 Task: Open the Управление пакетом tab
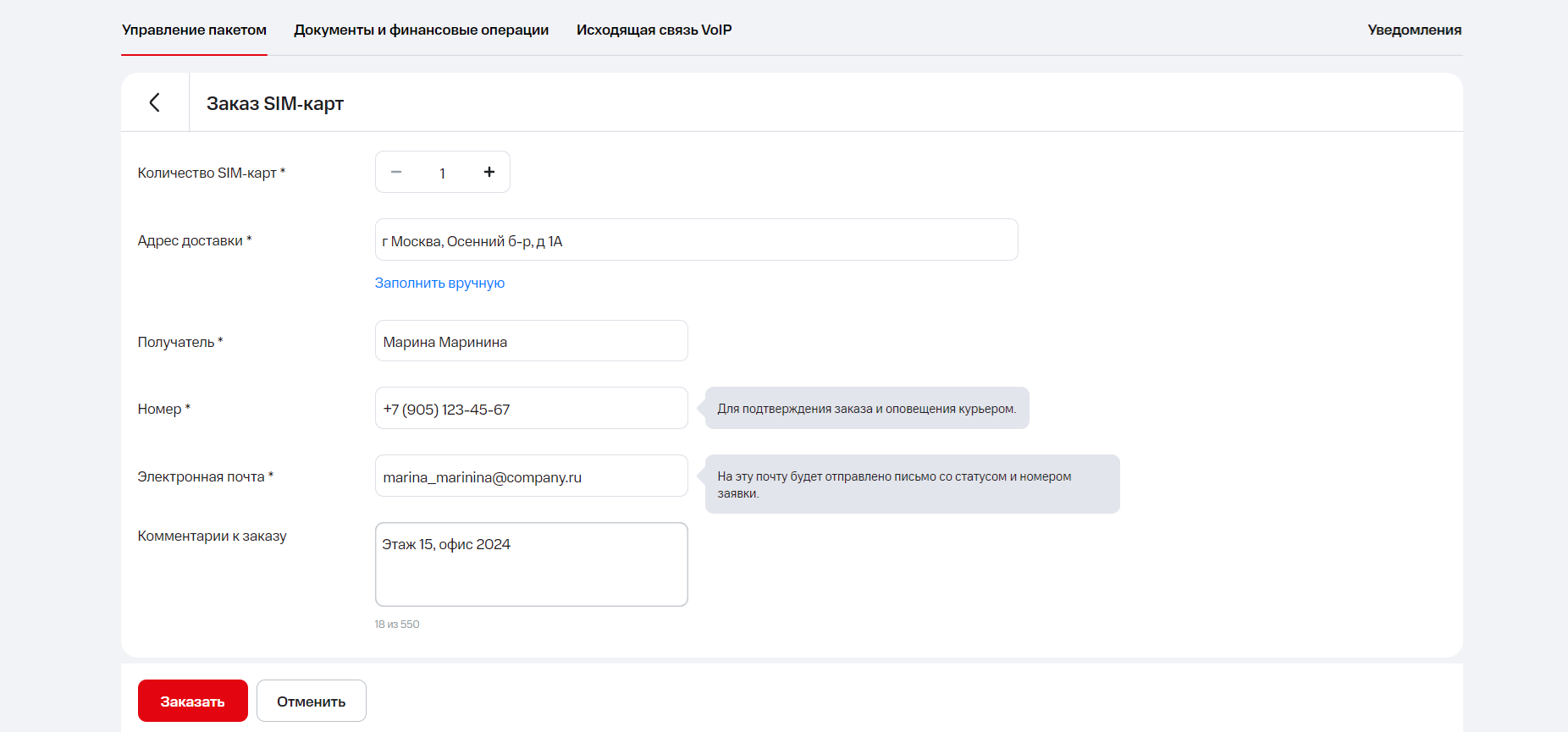[194, 30]
